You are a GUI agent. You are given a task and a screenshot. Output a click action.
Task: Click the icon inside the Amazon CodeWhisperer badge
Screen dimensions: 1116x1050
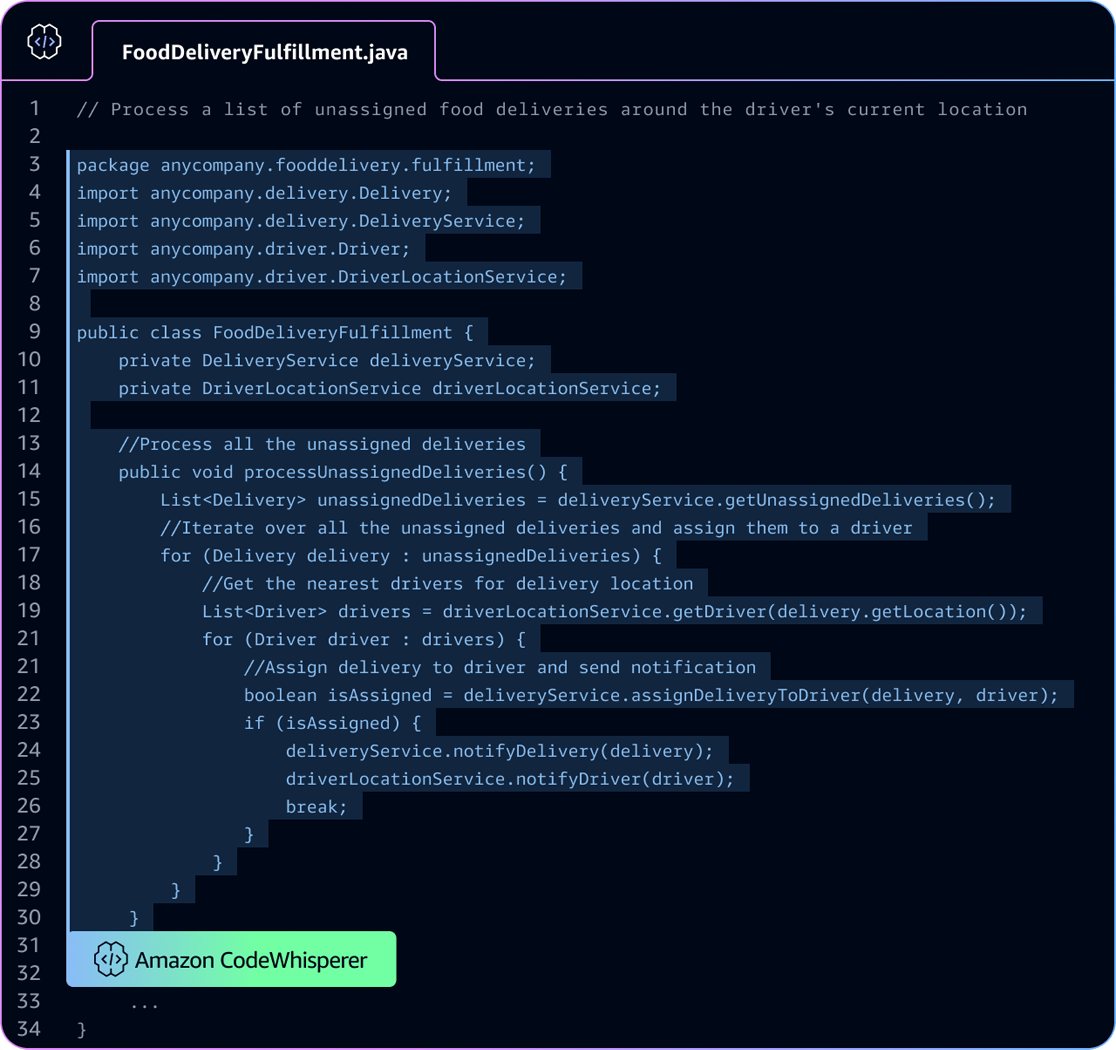click(110, 959)
